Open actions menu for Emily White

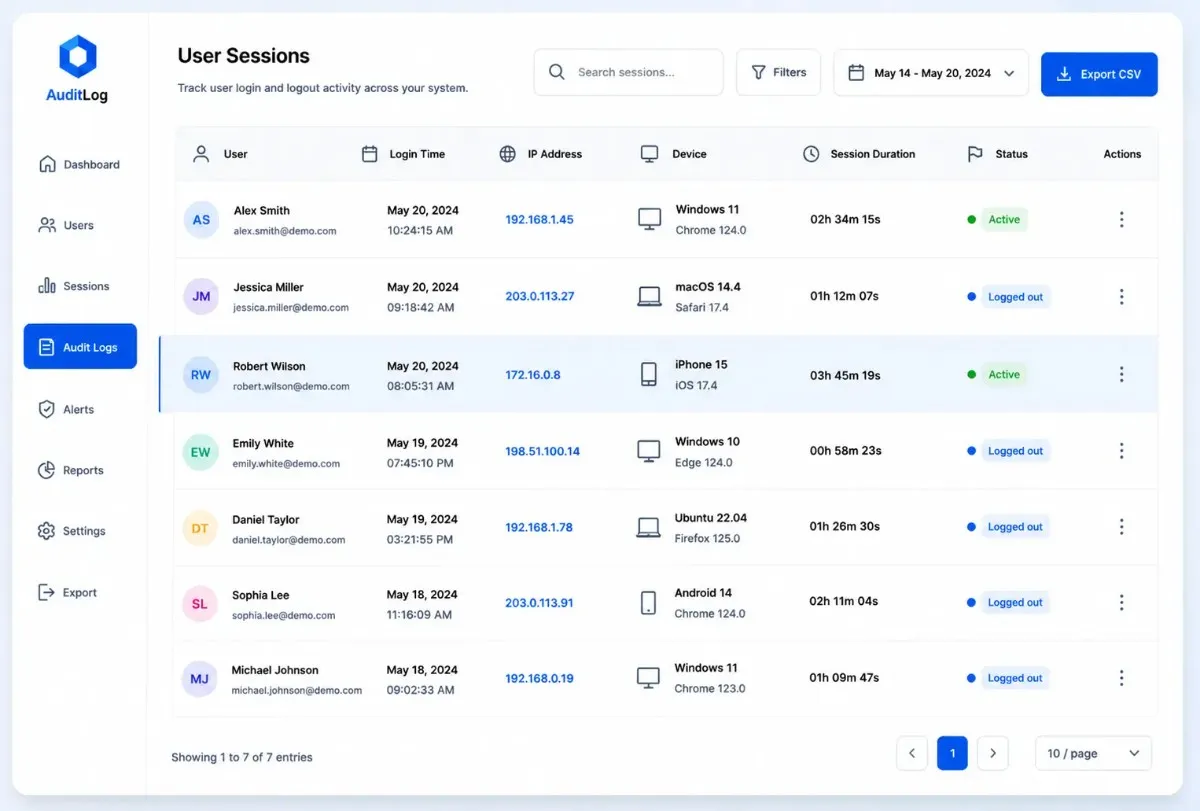point(1122,451)
